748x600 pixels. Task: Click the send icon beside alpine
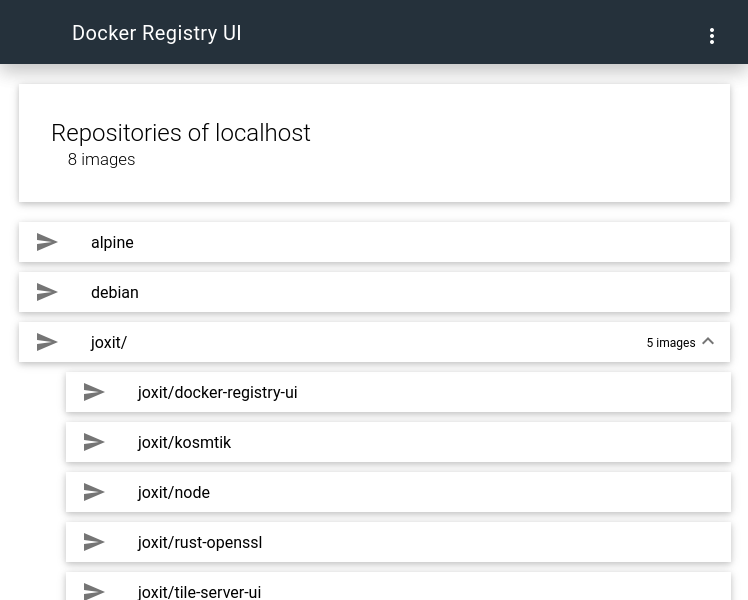tap(47, 242)
